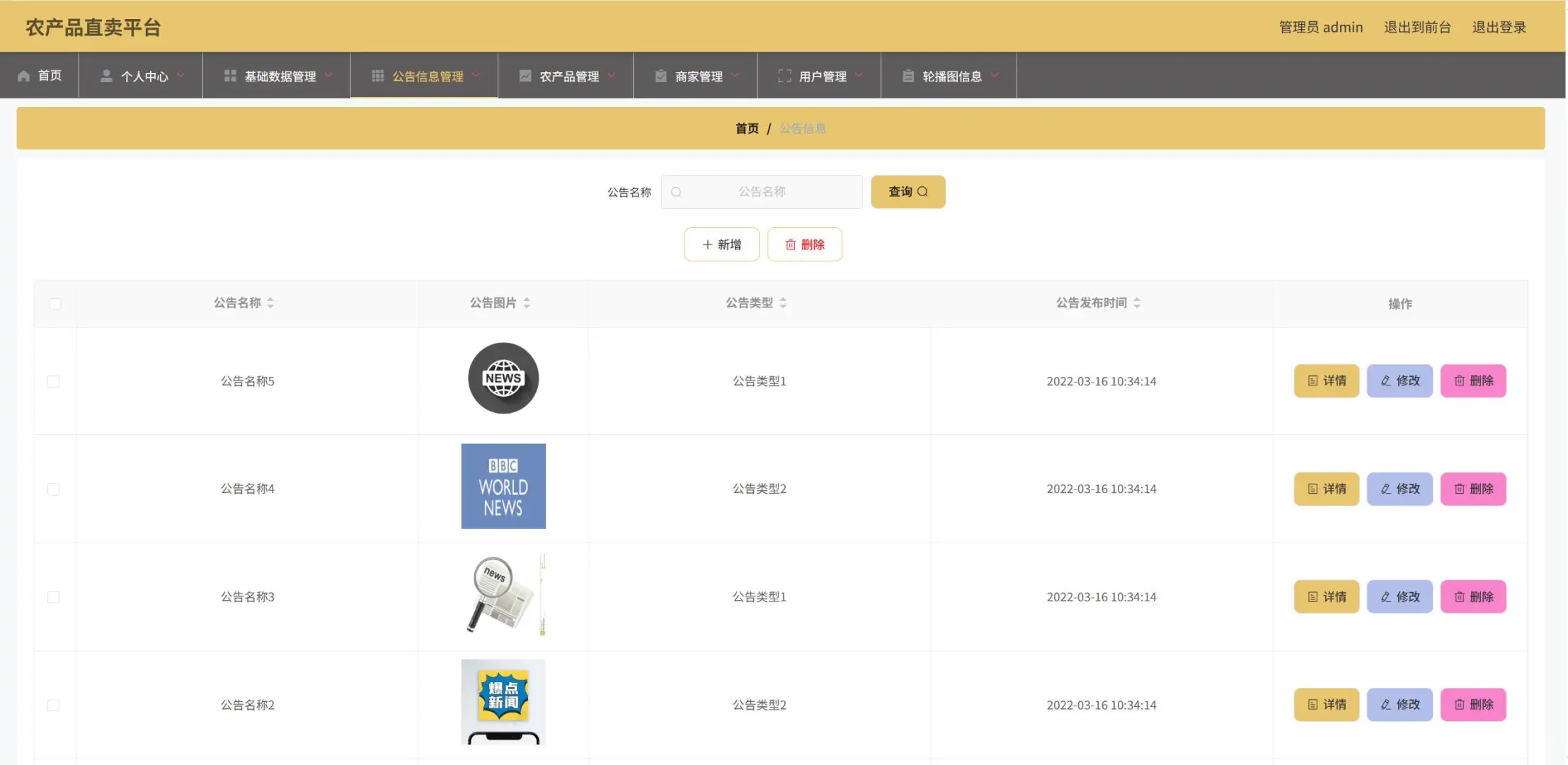
Task: Select the checkbox next to 公告名称3
Action: click(x=54, y=597)
